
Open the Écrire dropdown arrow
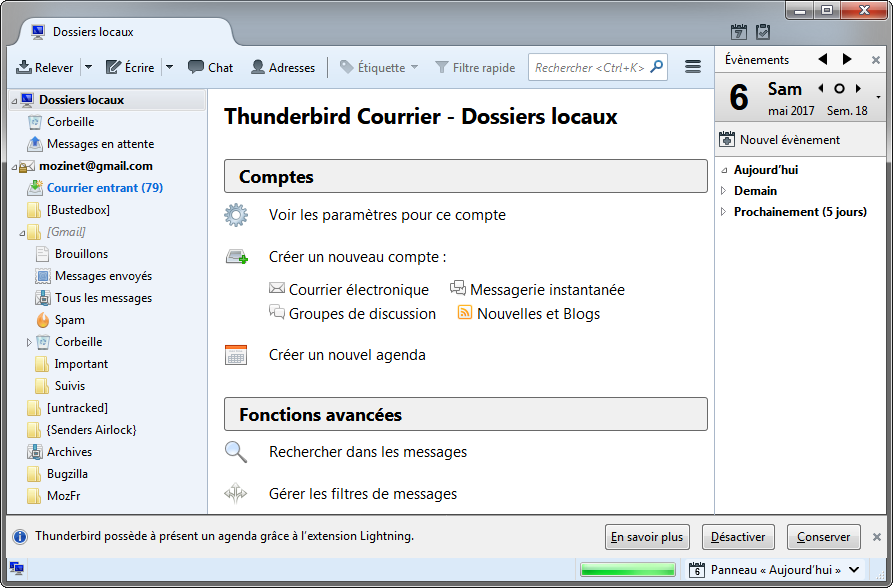[x=169, y=67]
